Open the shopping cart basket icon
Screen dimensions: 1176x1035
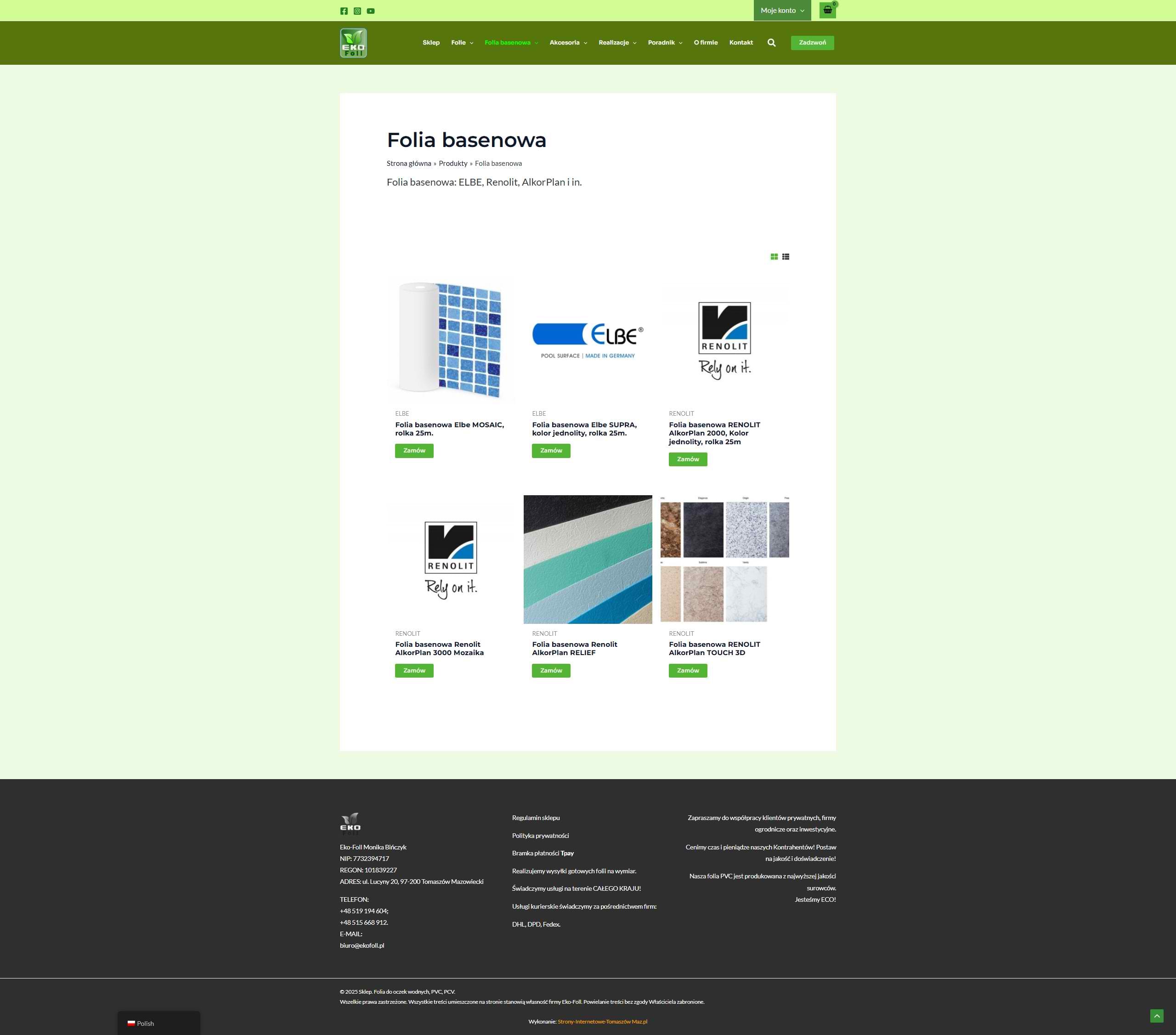[x=827, y=10]
